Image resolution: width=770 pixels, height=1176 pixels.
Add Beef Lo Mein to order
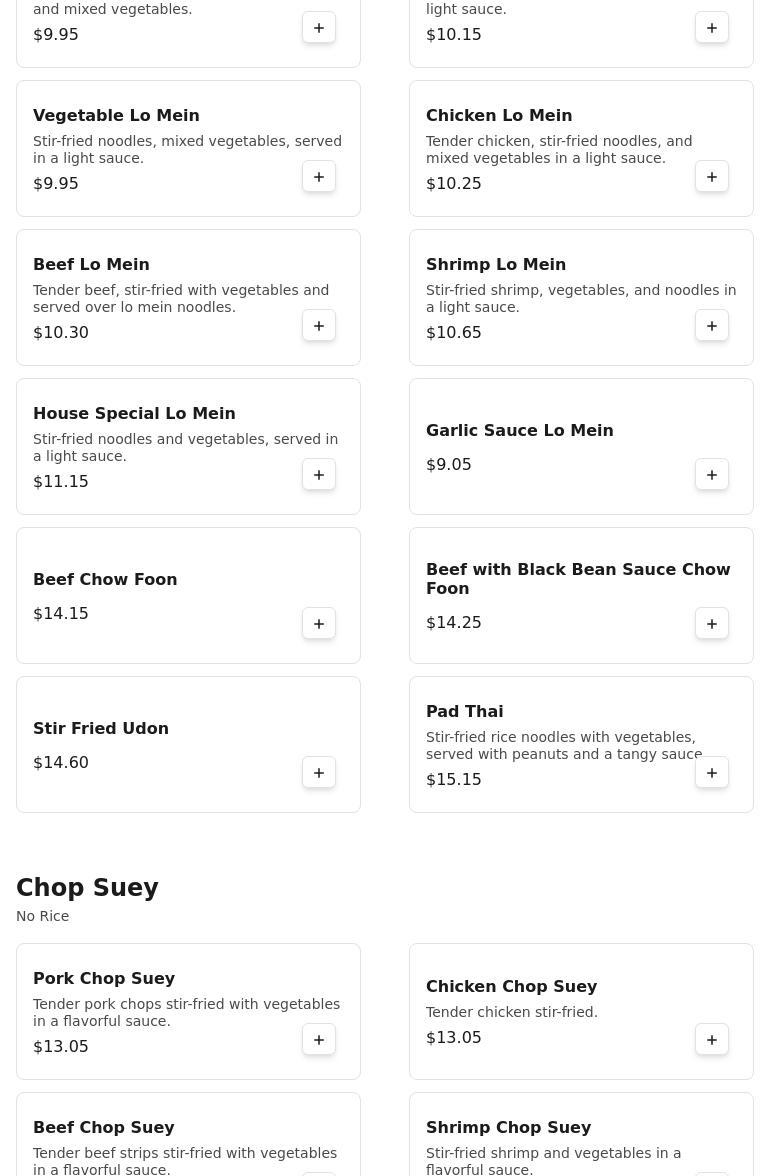pos(319,326)
